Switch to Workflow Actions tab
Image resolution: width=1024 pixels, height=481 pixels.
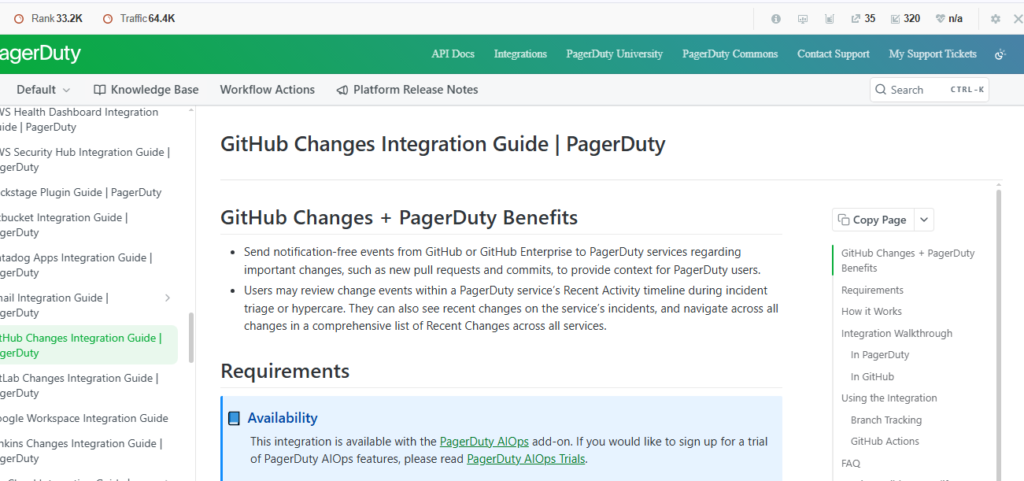coord(267,89)
